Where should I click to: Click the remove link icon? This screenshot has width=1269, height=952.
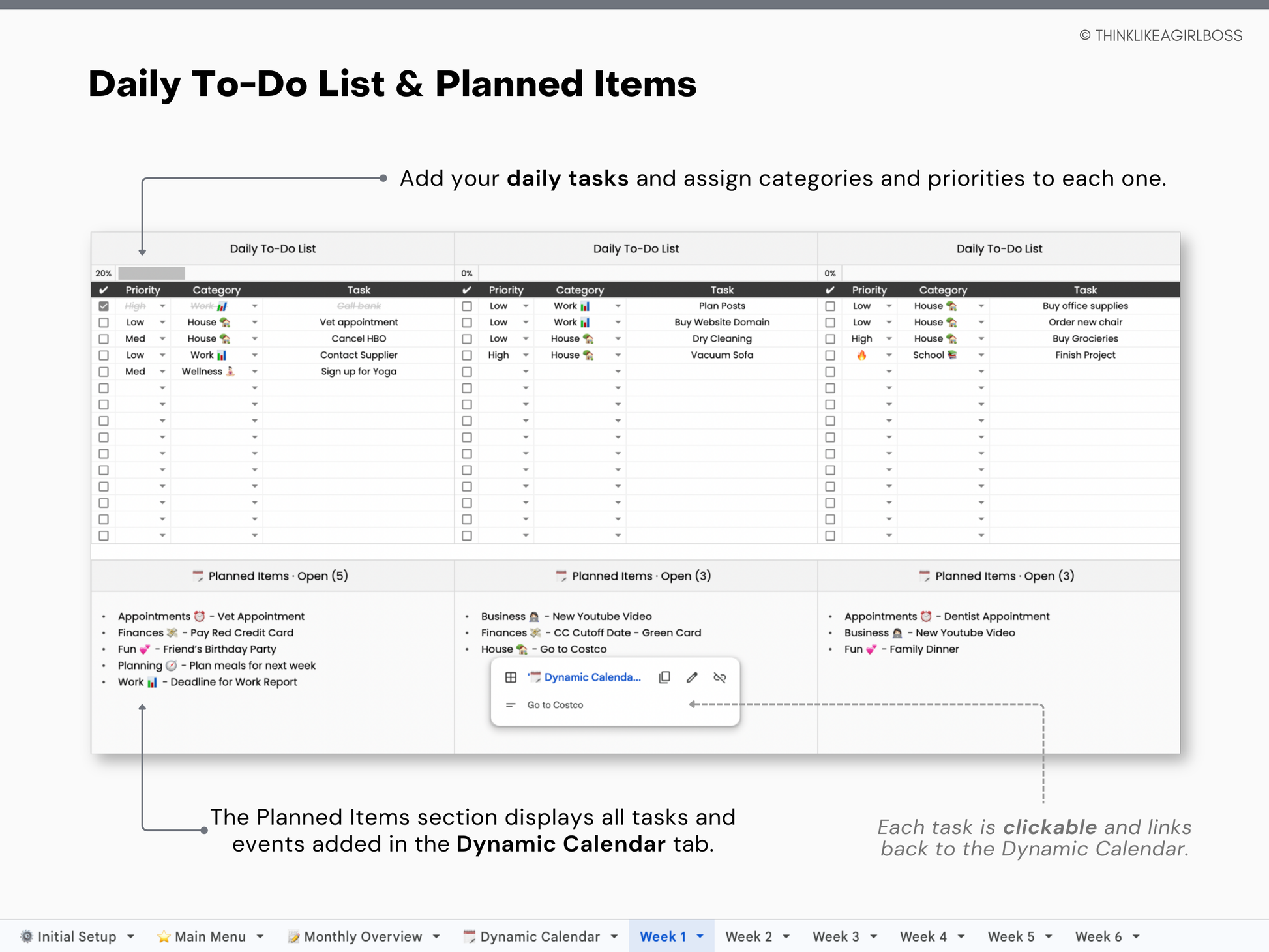point(720,677)
